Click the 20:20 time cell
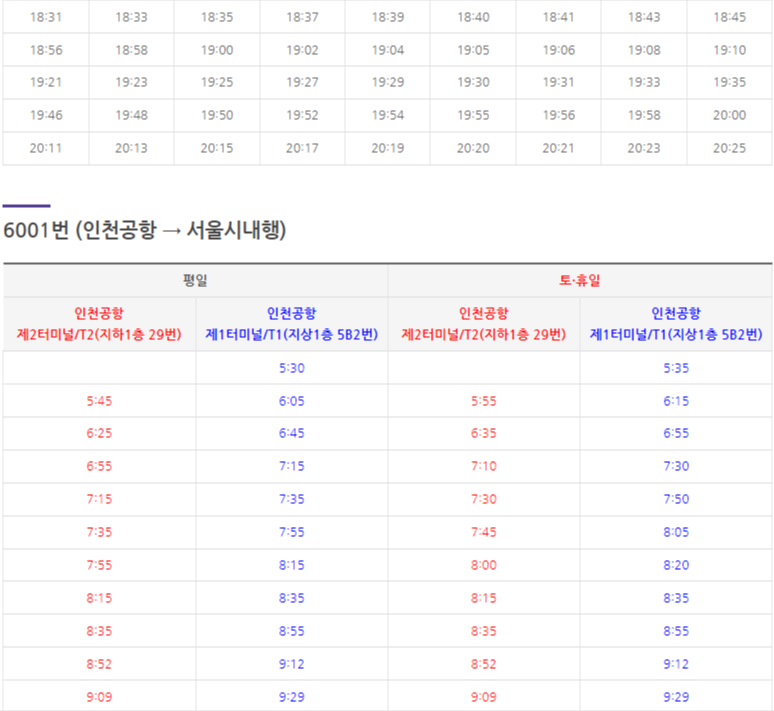The height and width of the screenshot is (711, 774). (x=473, y=148)
